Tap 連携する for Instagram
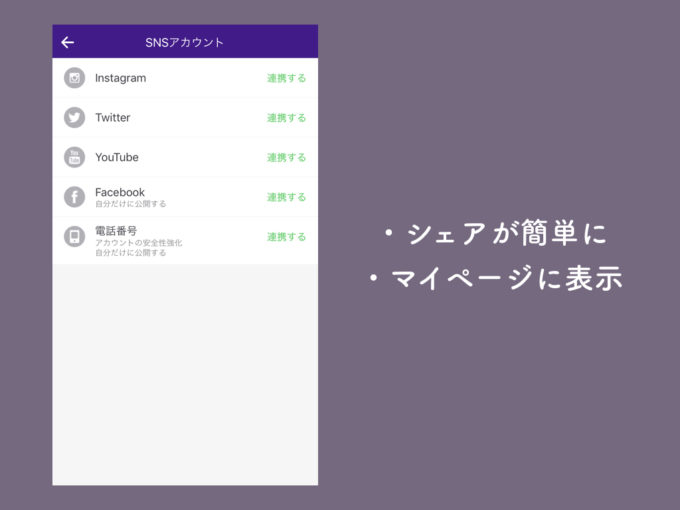This screenshot has width=680, height=510. coord(286,78)
